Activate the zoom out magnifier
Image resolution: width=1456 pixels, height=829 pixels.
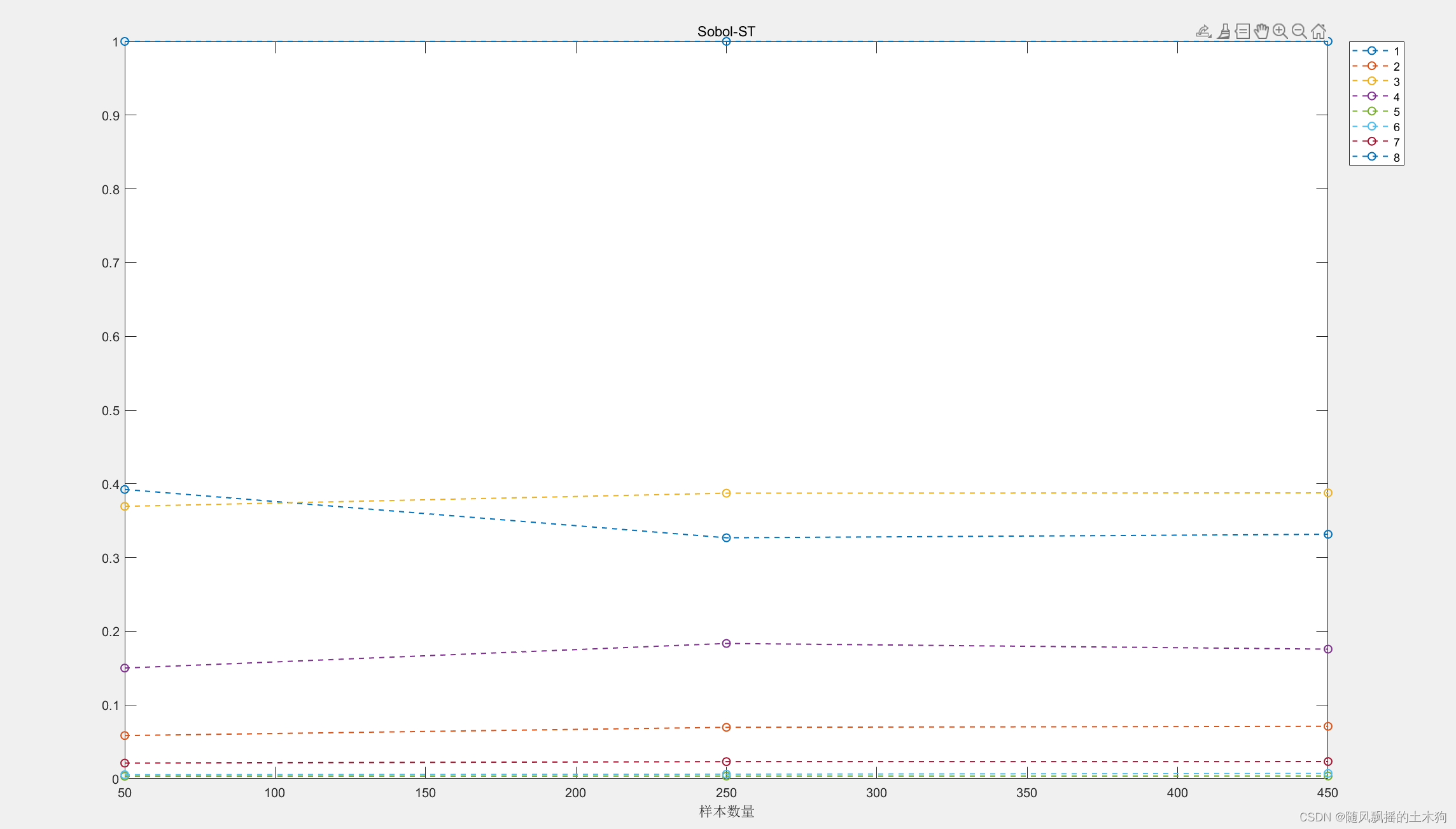point(1299,31)
